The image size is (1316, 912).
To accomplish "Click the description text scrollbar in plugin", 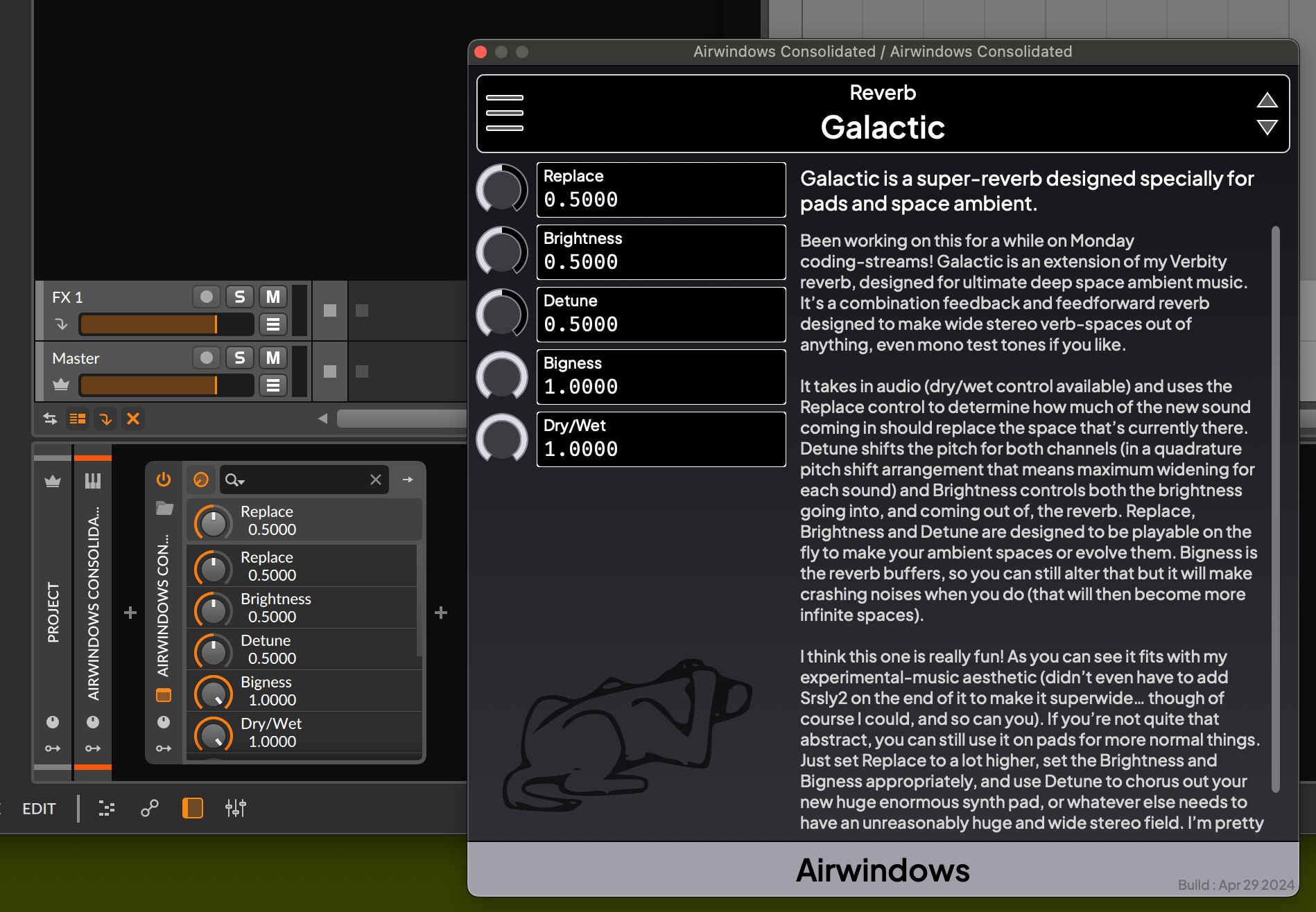I will (1276, 509).
